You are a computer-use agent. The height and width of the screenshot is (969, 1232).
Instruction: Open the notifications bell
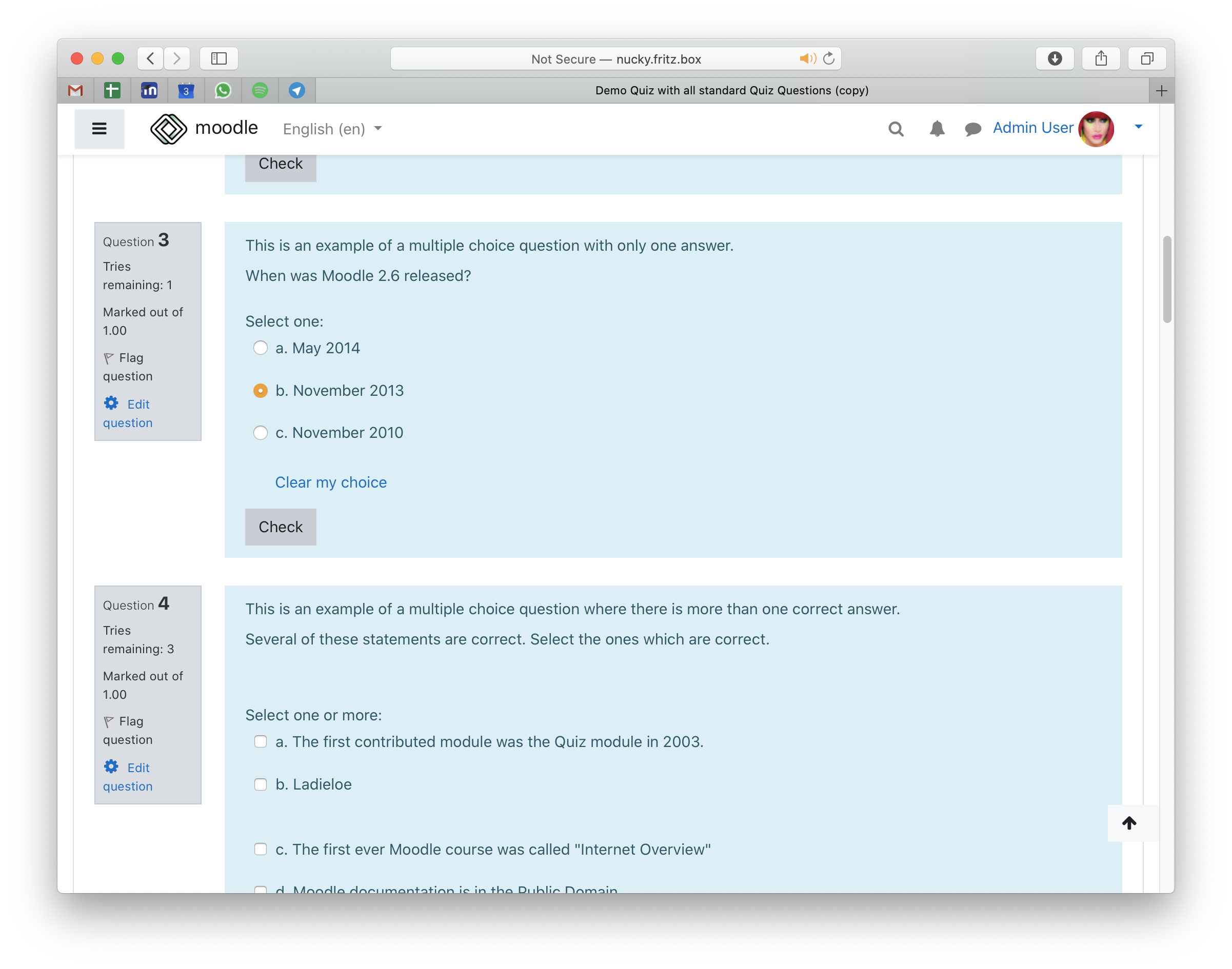click(937, 129)
